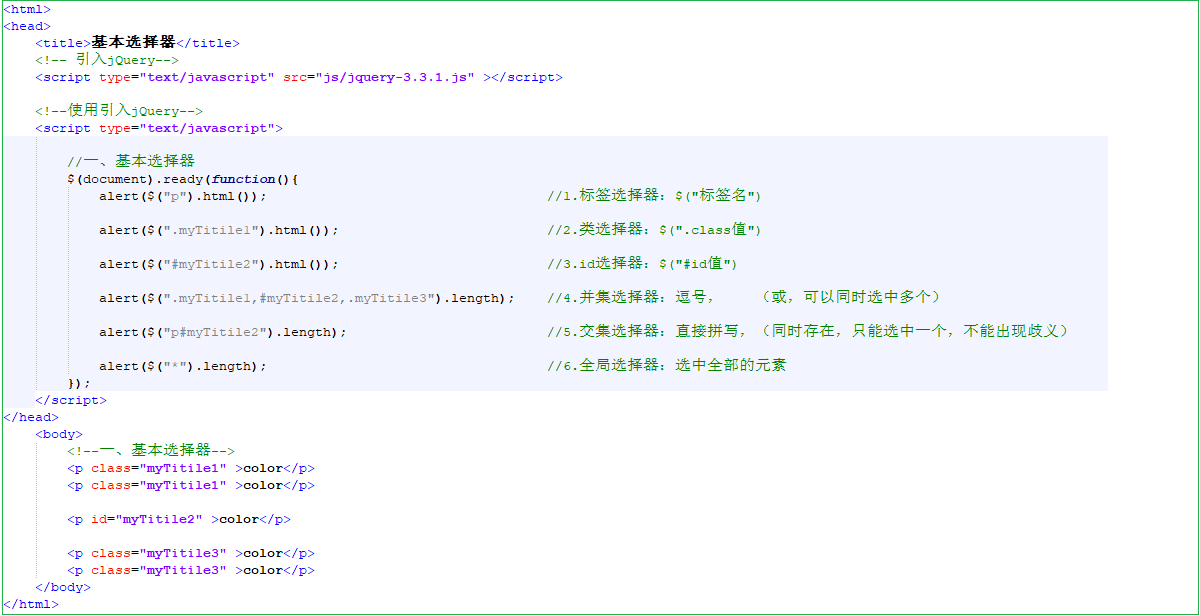
Task: Click the alert with ".myTitile1" html call
Action: click(x=219, y=230)
